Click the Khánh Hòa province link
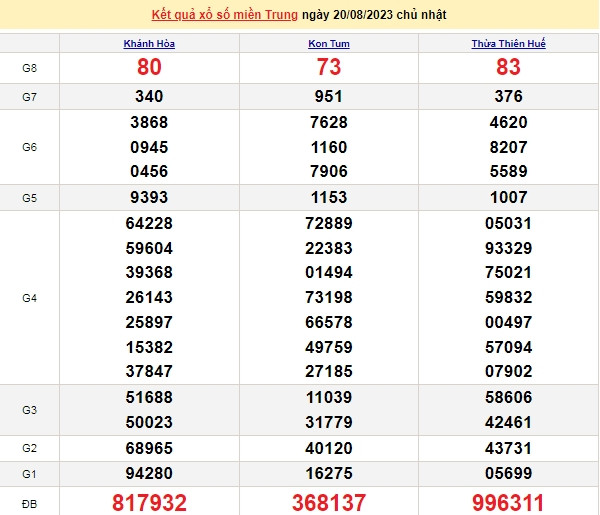 (149, 44)
